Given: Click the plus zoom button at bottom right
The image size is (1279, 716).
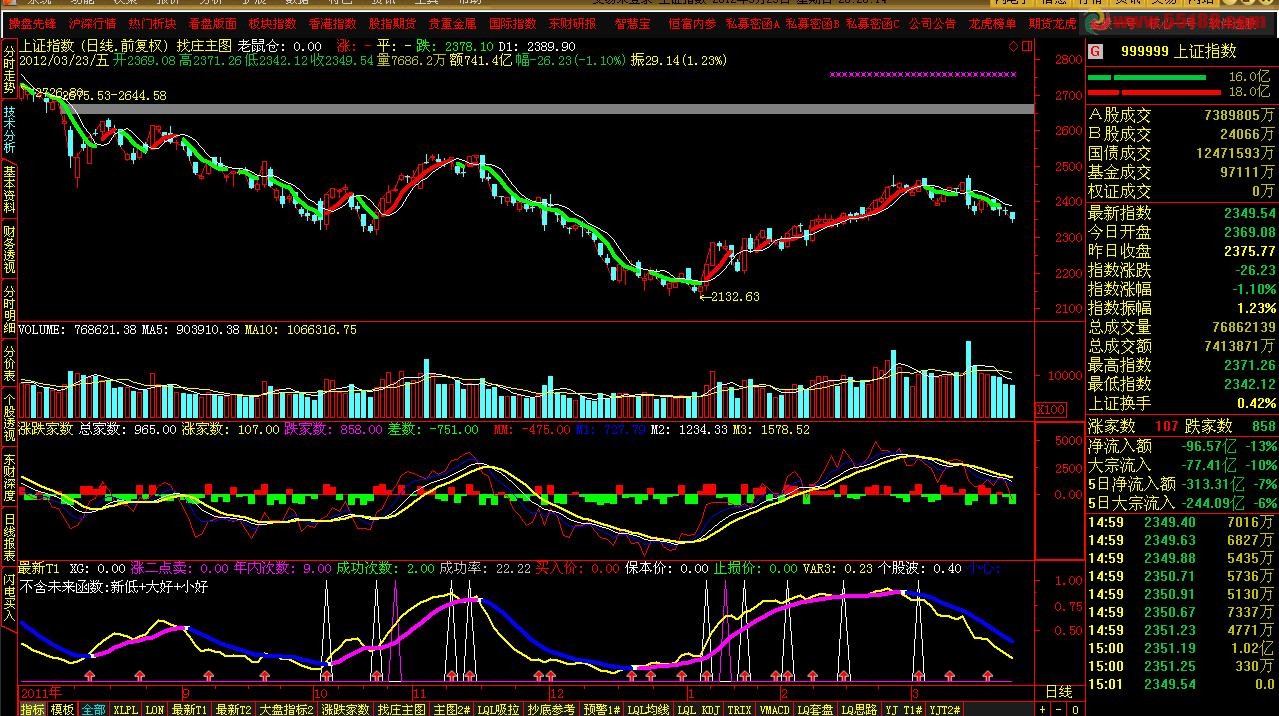Looking at the screenshot, I should pos(1043,709).
